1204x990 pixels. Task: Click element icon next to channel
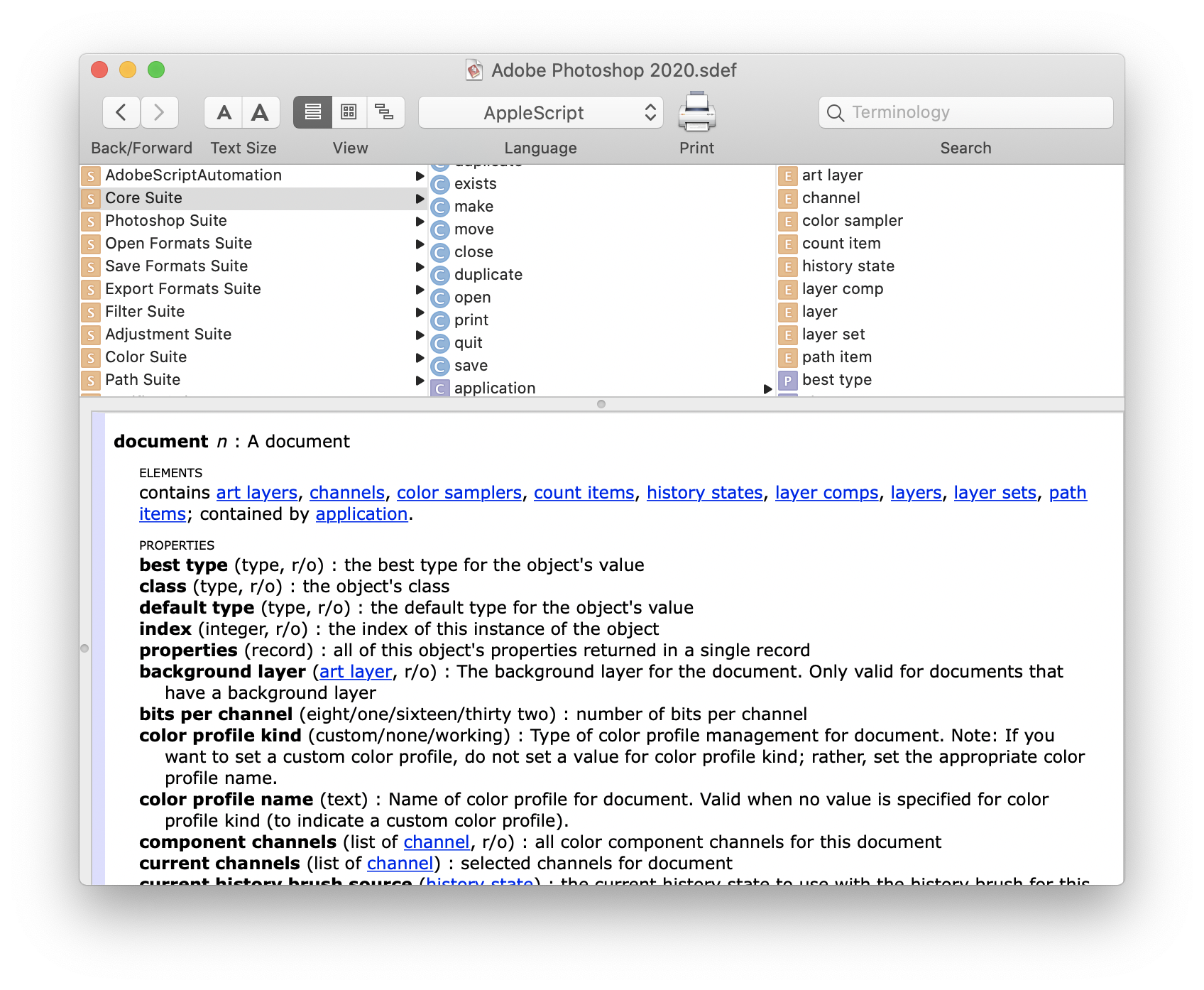(x=788, y=199)
